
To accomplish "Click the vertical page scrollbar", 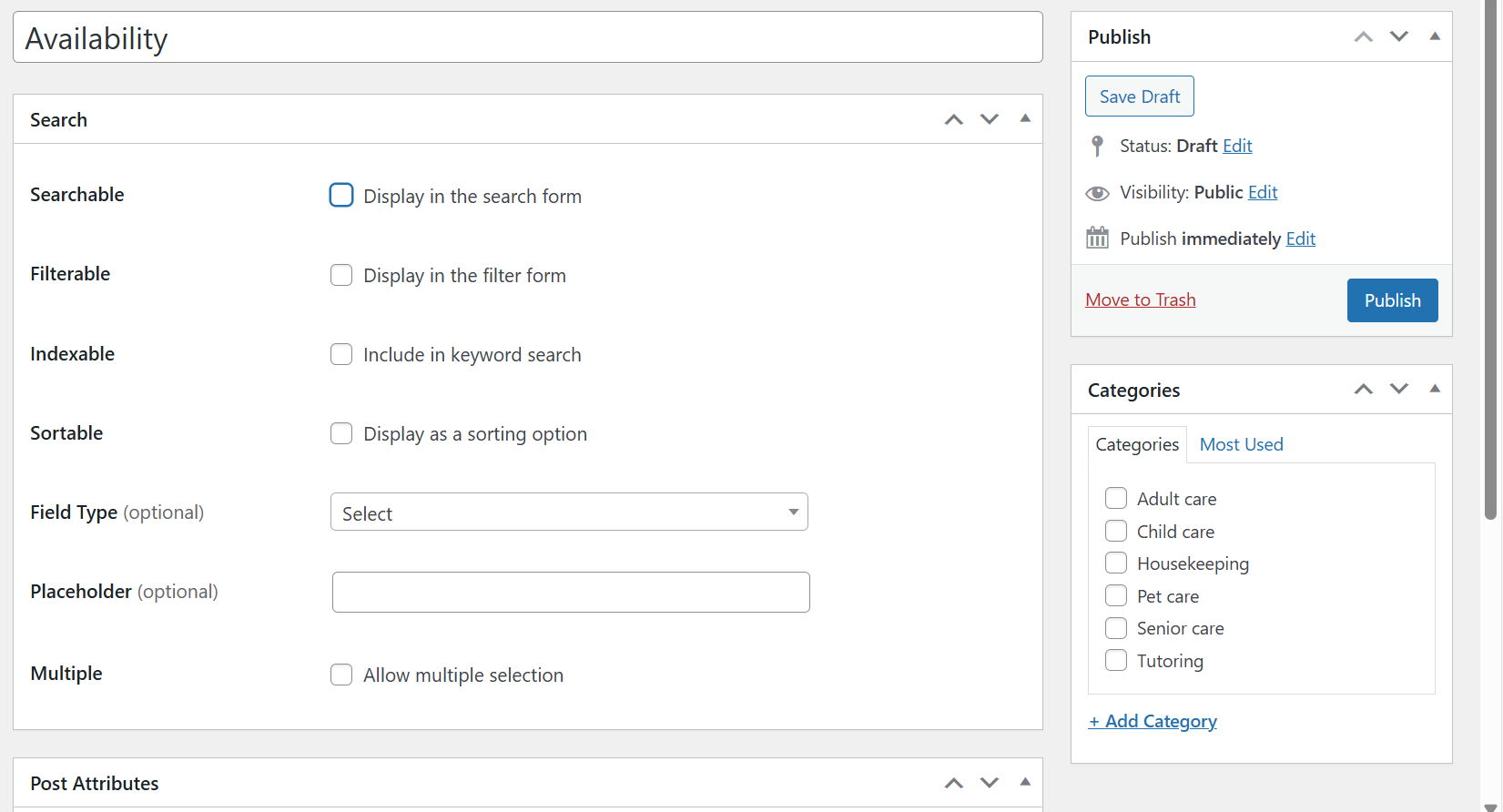I will click(1490, 273).
